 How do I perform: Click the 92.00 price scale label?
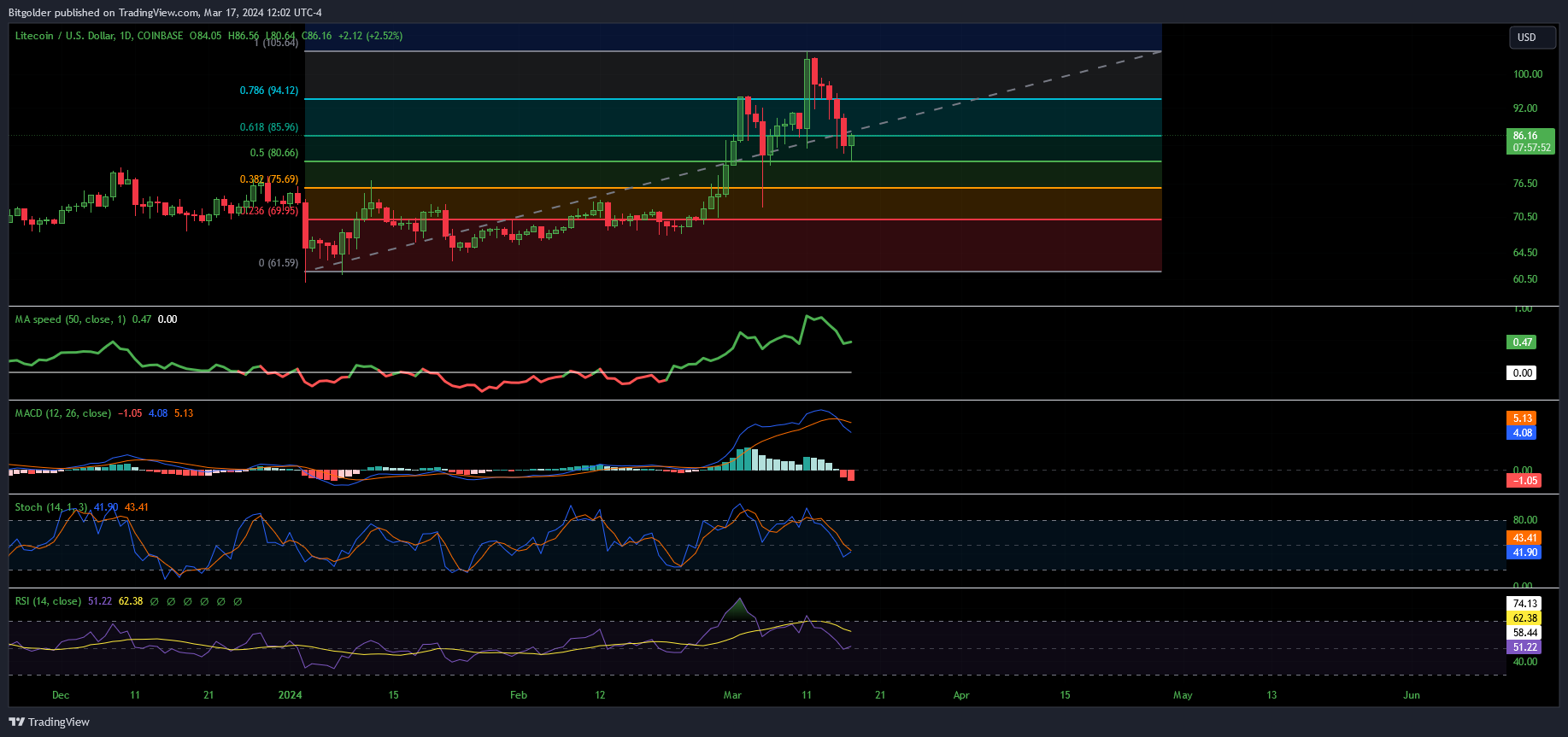(x=1525, y=108)
